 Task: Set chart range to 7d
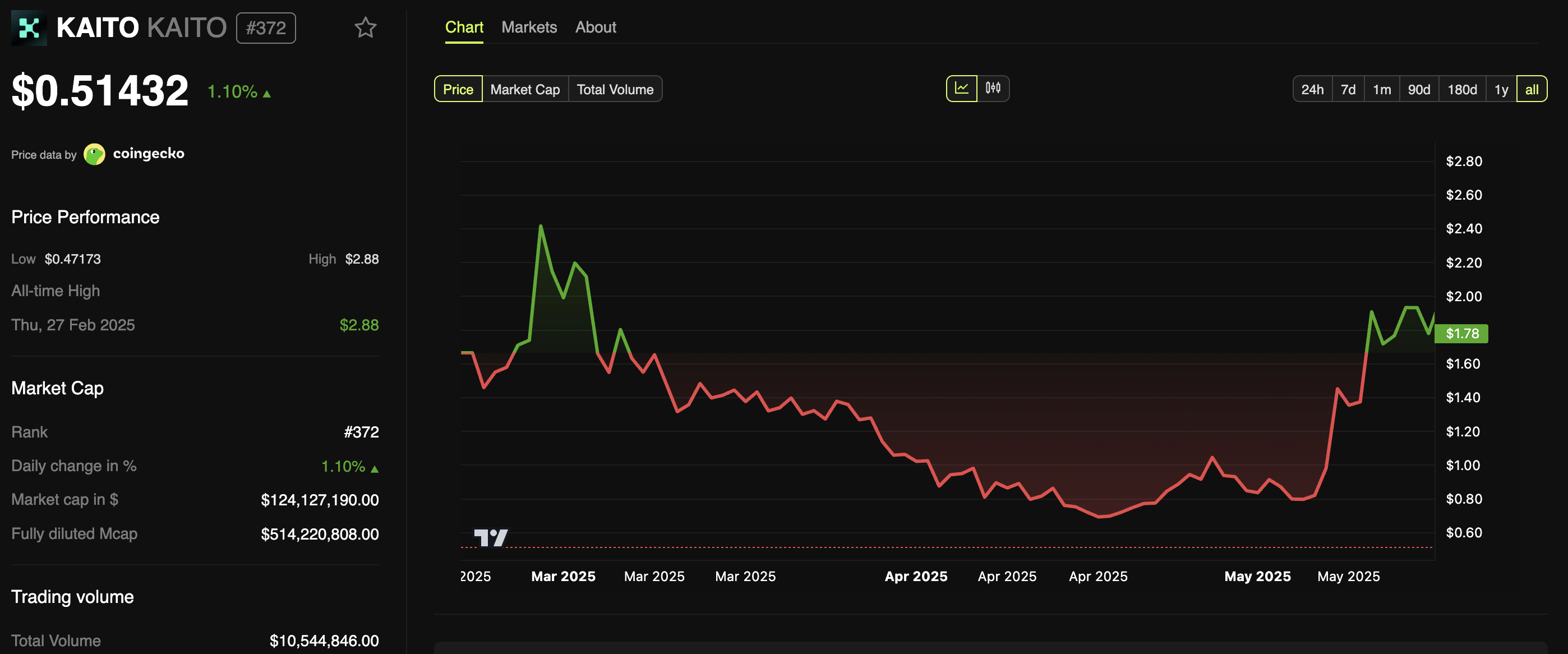[1348, 90]
